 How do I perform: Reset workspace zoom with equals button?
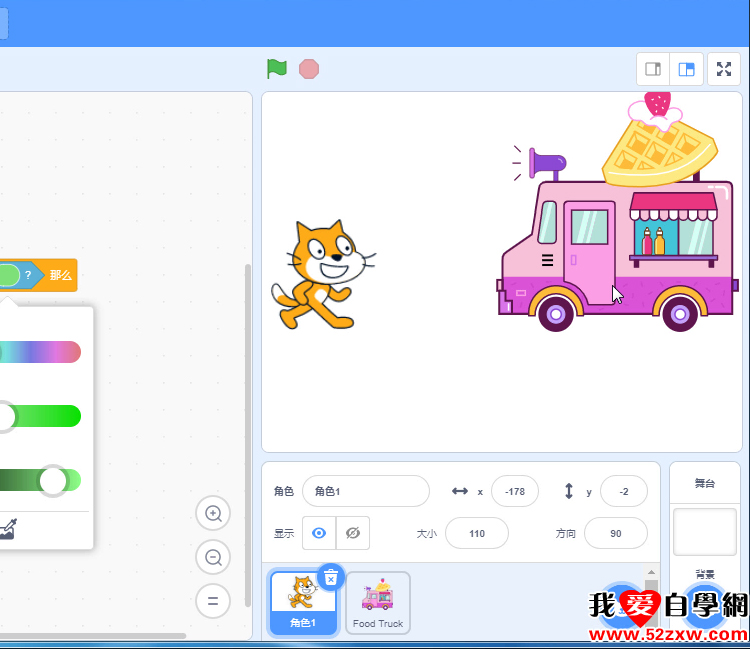[213, 601]
